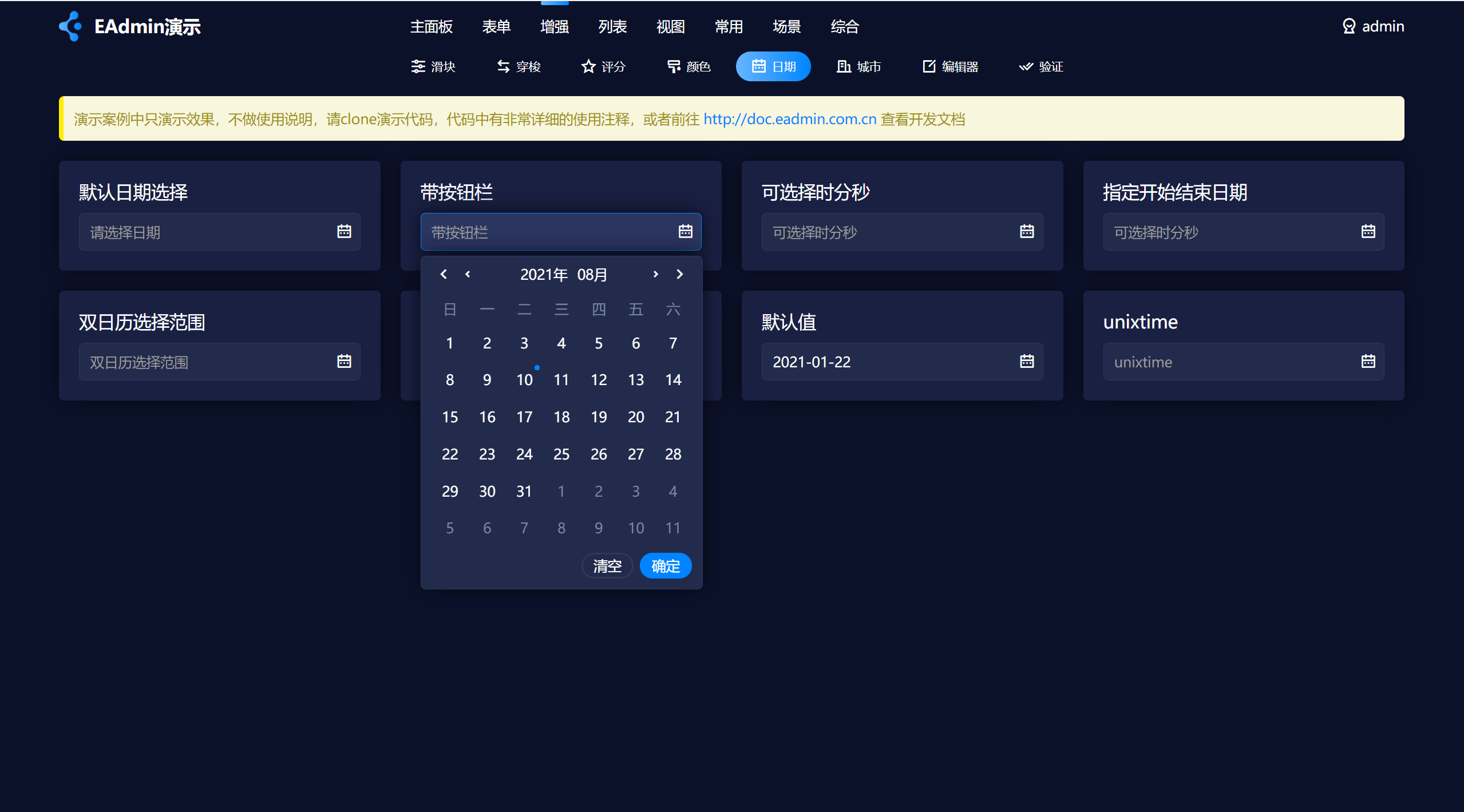
Task: Pick August 24 in calendar
Action: point(524,454)
